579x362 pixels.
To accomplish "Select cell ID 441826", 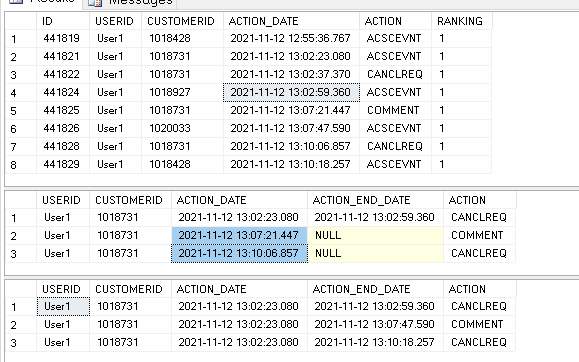I will point(63,128).
